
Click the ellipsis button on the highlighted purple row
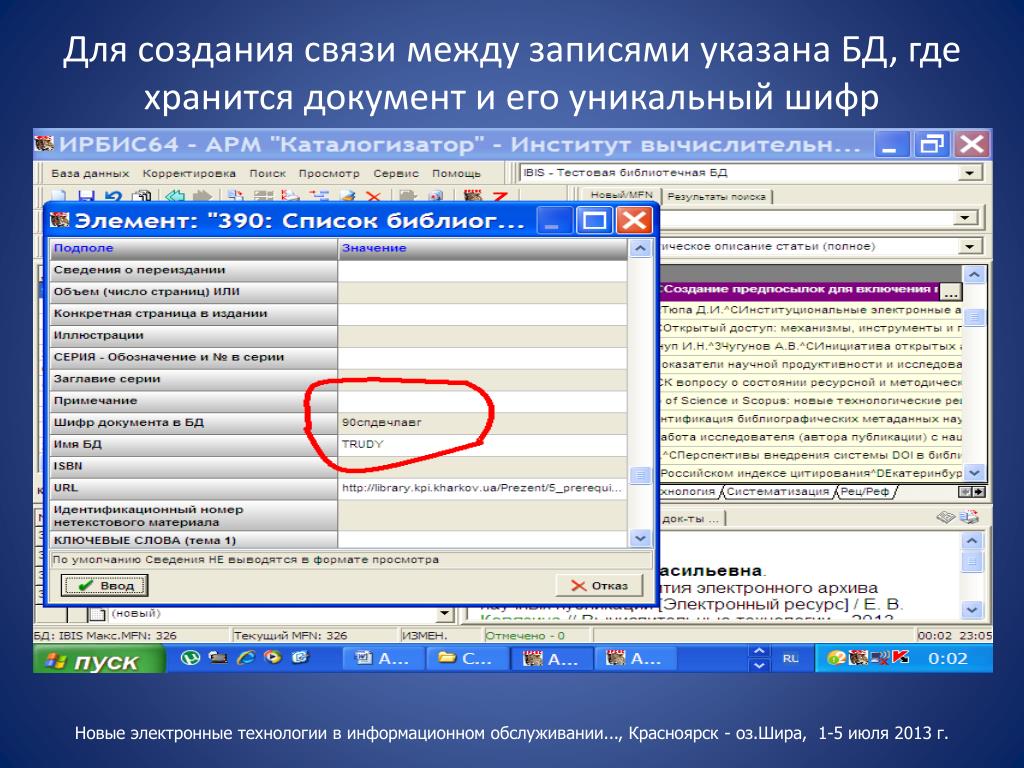point(951,291)
